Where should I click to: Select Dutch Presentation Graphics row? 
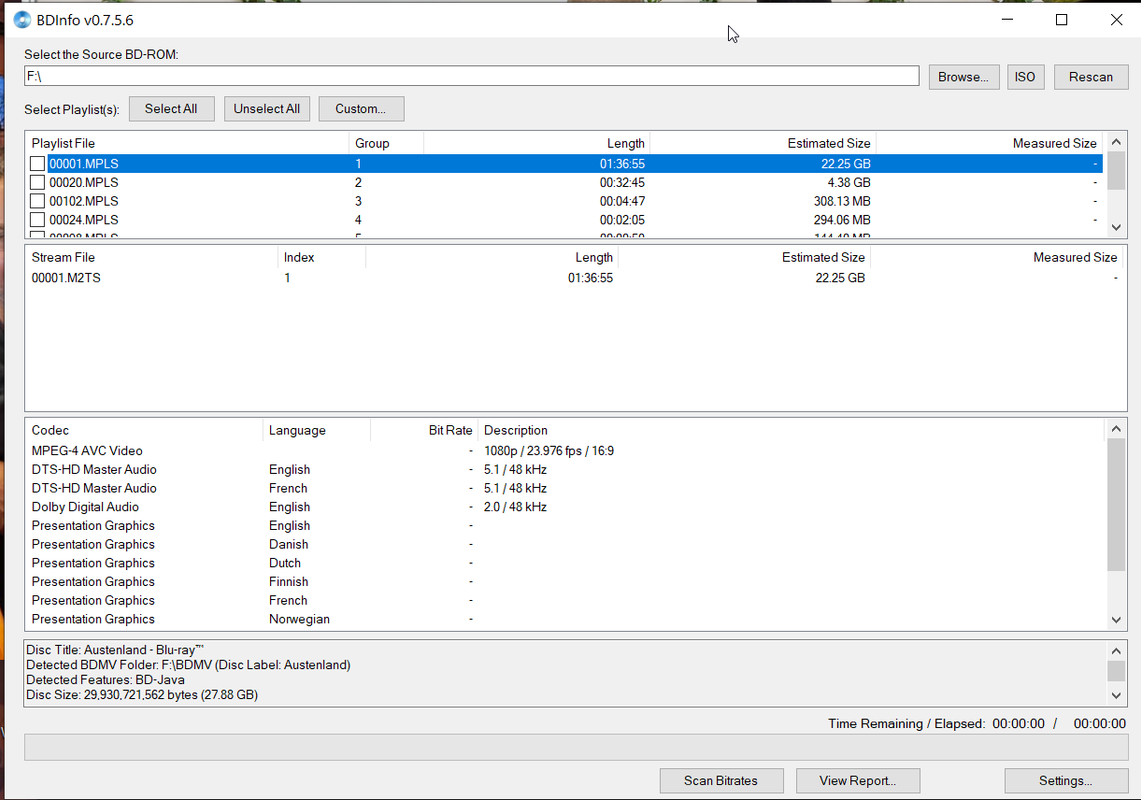[565, 563]
